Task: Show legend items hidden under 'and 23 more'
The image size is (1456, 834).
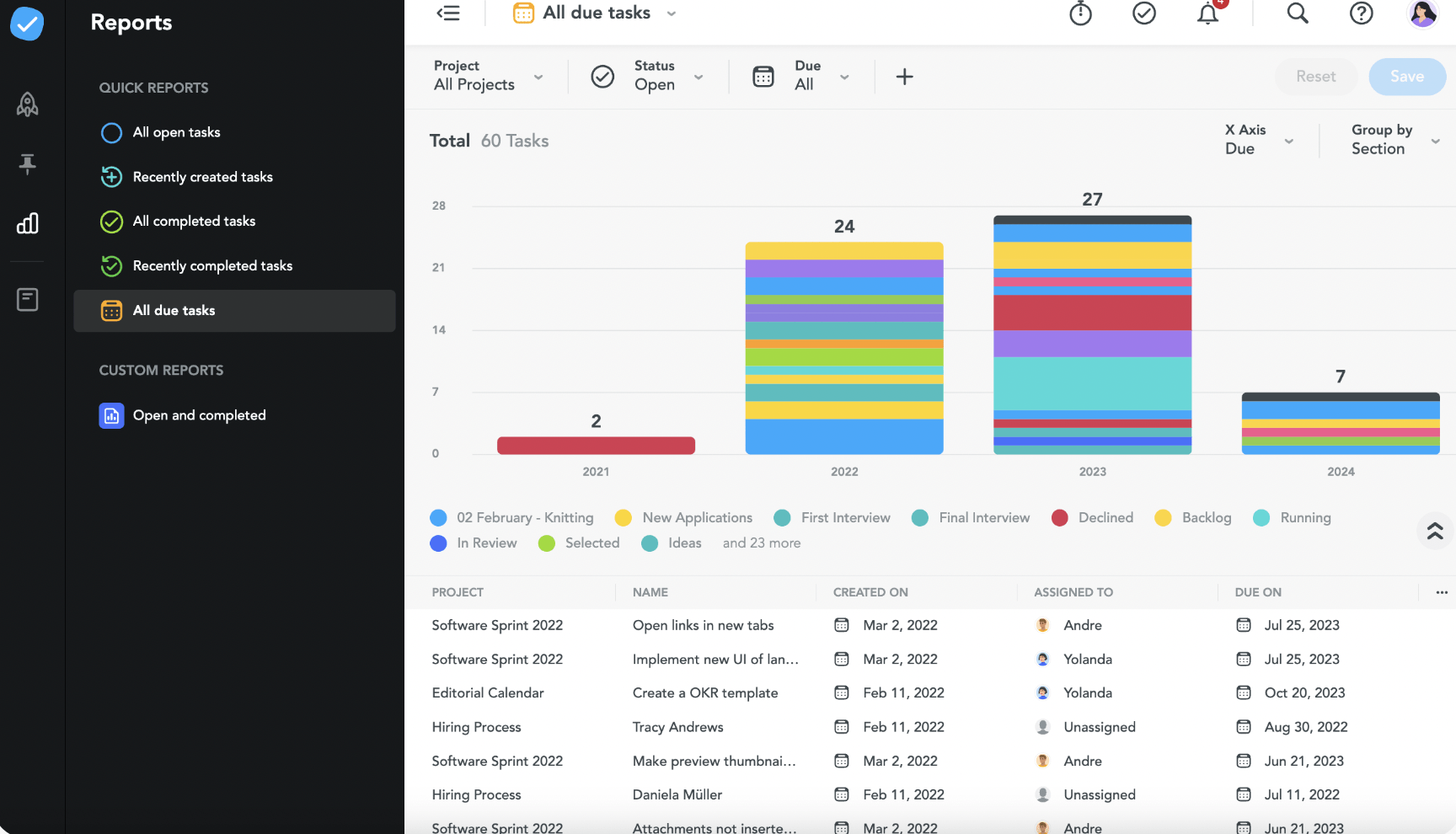Action: pos(761,543)
